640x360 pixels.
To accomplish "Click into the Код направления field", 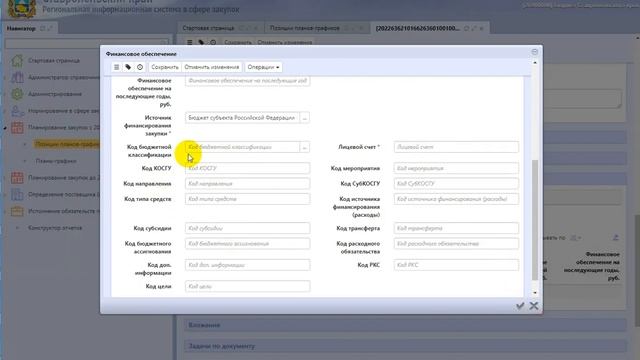I will click(x=247, y=184).
